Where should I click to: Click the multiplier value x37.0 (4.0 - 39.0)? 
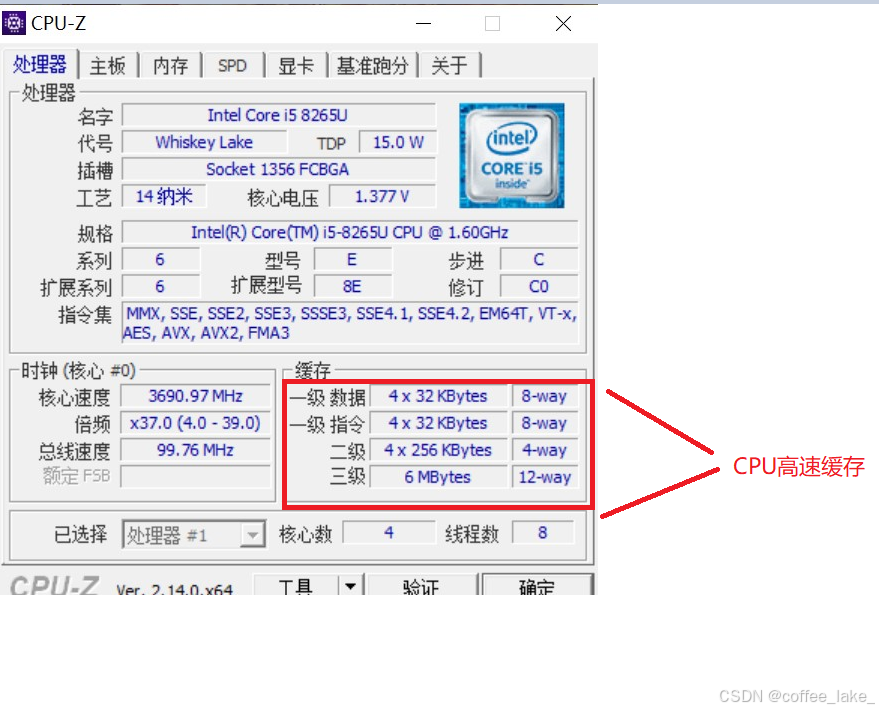[196, 423]
